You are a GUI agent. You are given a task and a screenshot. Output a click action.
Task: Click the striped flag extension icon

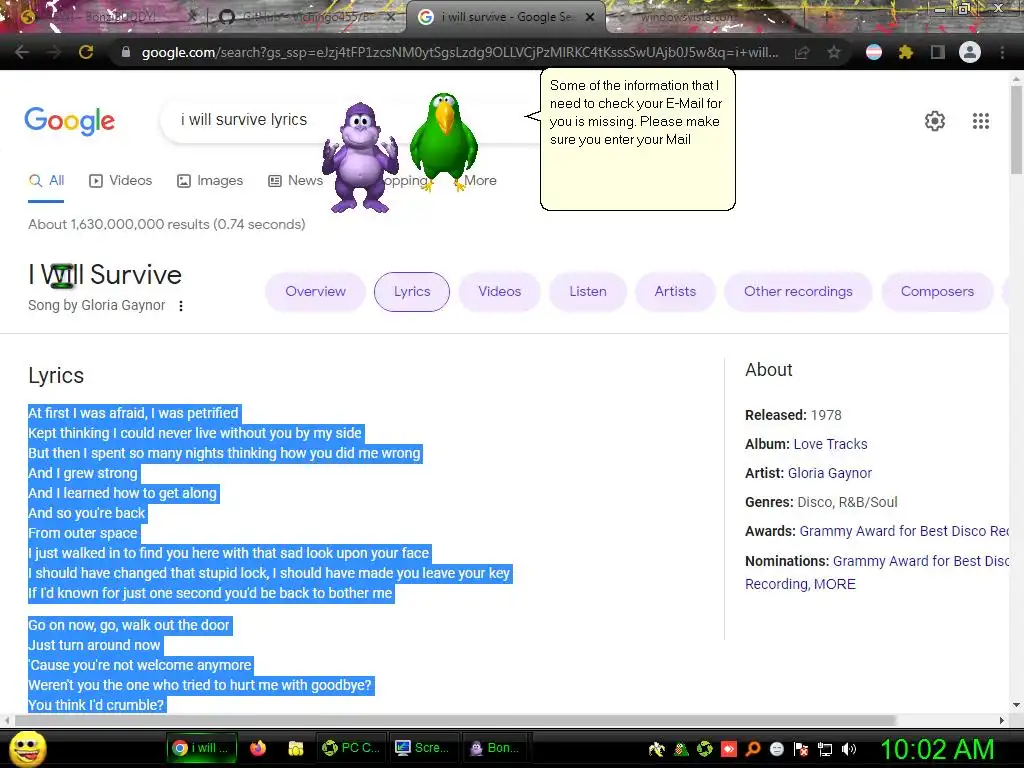874,52
